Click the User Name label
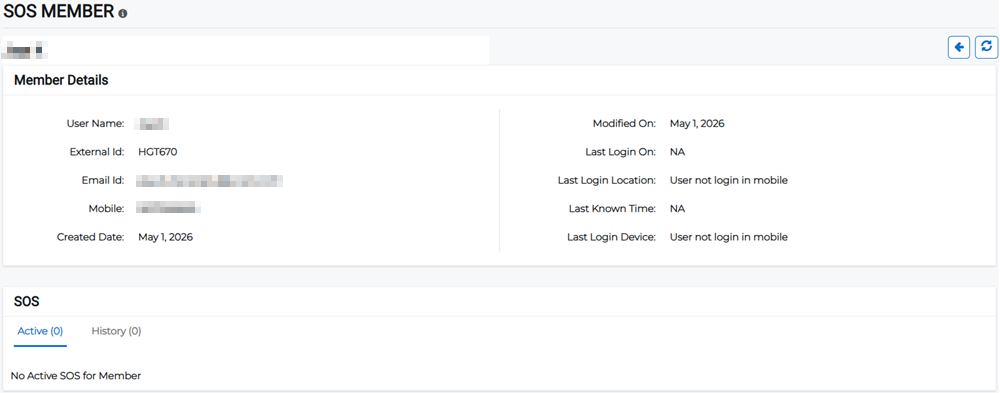This screenshot has width=1000, height=393. pyautogui.click(x=95, y=124)
